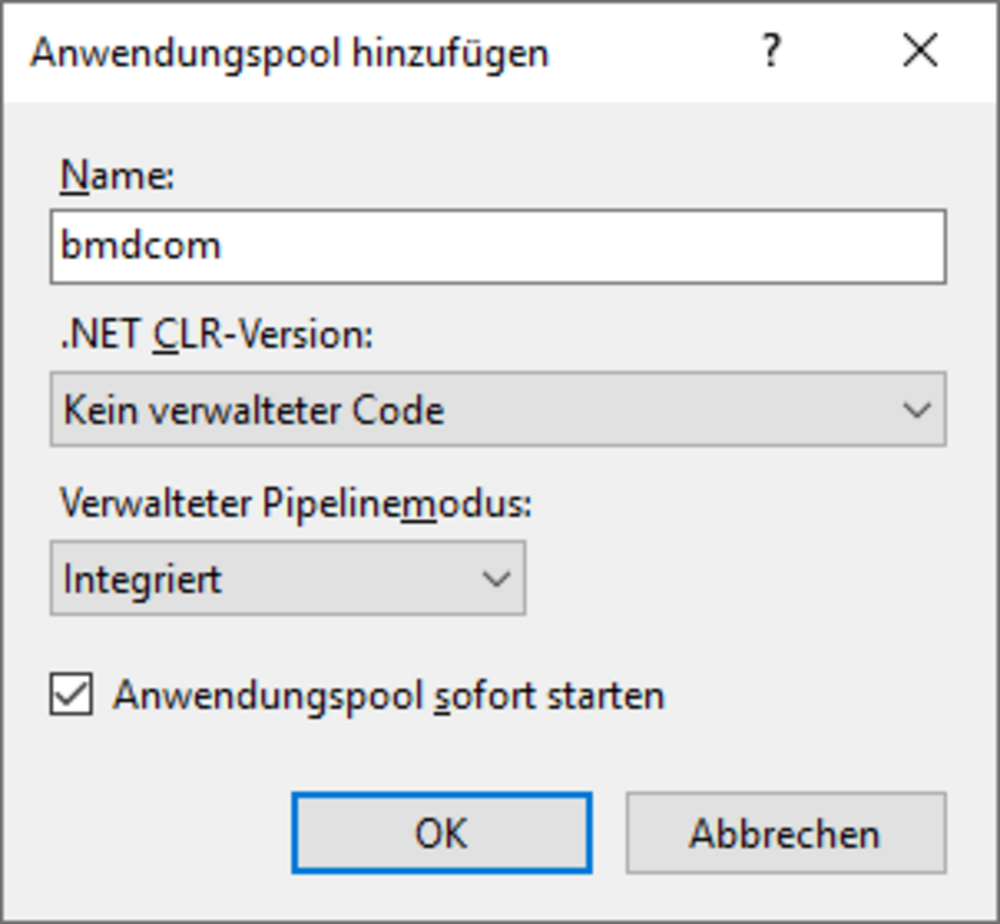Open the Verwalteter Pipelinemodus combo box

[x=287, y=579]
